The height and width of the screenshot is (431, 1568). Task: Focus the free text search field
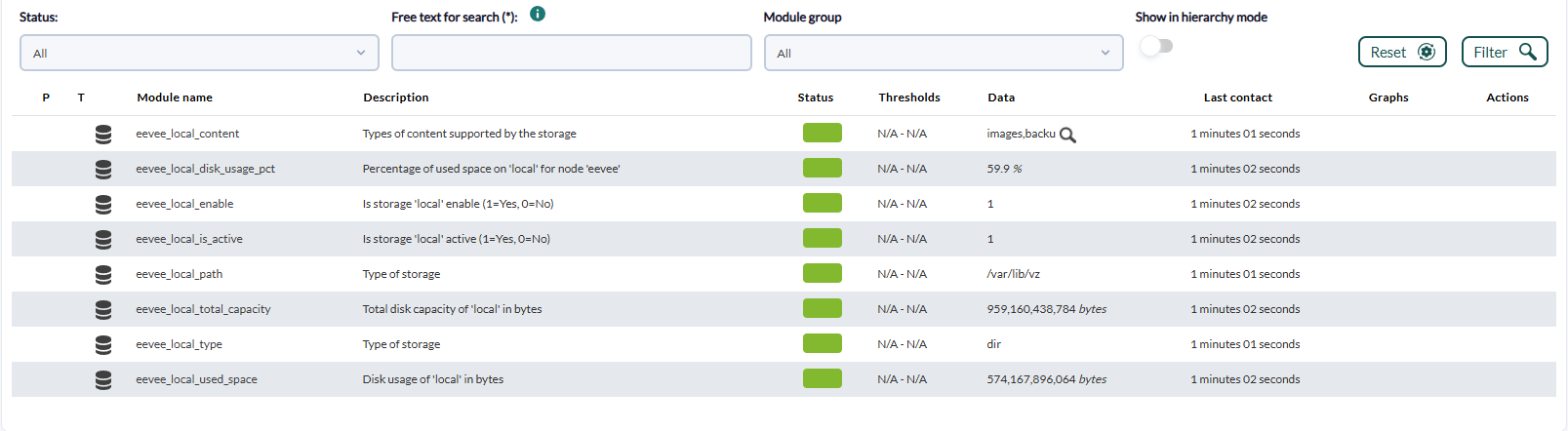point(572,53)
